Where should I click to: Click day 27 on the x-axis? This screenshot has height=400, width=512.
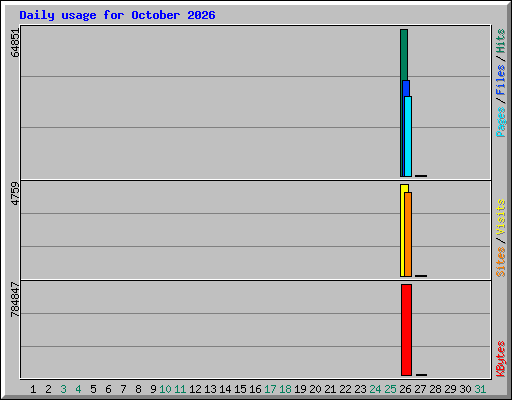pos(420,389)
